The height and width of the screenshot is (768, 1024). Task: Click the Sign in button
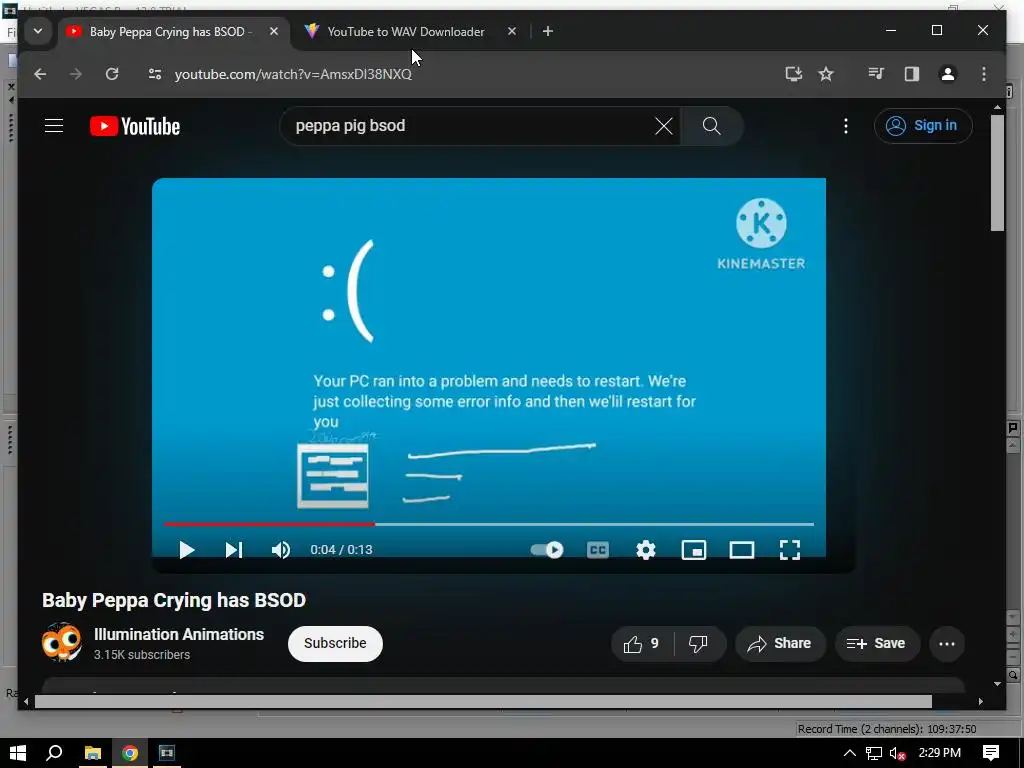pos(923,125)
